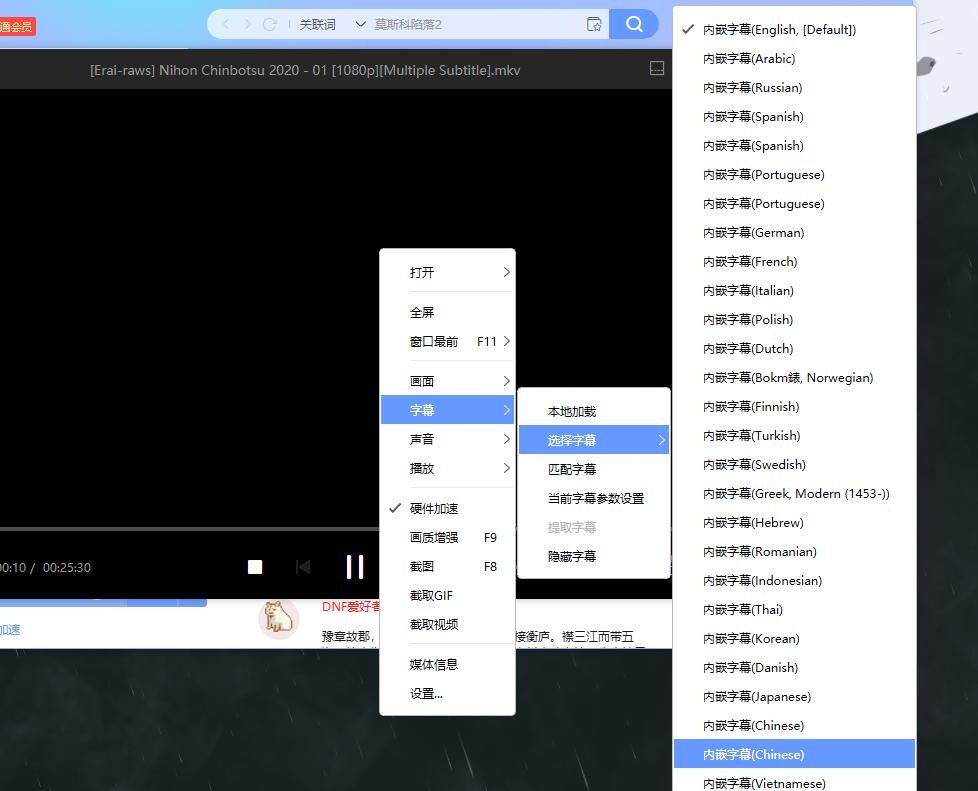978x791 pixels.
Task: Select the checked English [Default] embedded subtitle
Action: point(779,30)
